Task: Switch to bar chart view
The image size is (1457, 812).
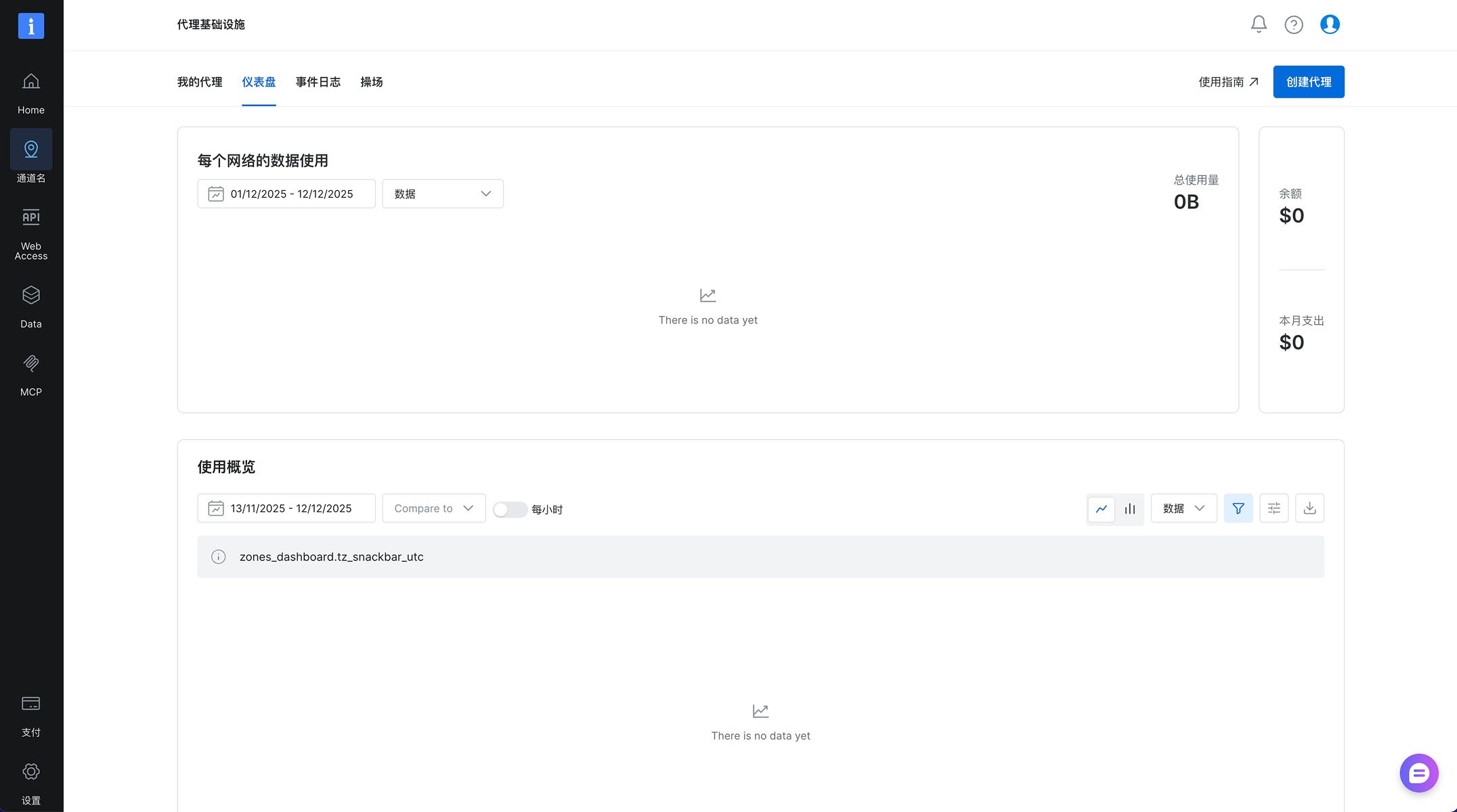Action: point(1130,509)
